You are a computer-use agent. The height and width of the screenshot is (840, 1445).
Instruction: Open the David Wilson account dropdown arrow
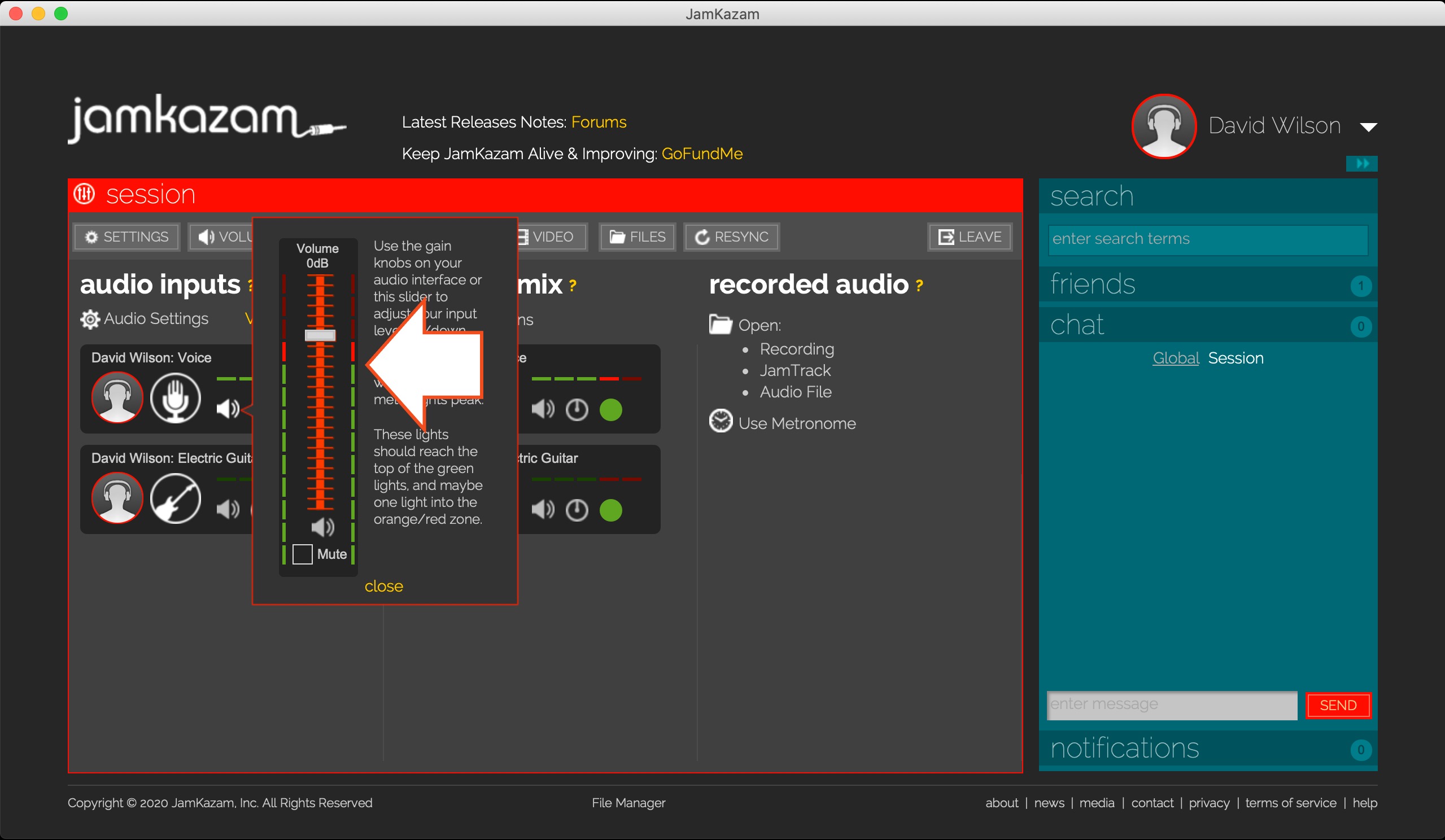(x=1369, y=127)
